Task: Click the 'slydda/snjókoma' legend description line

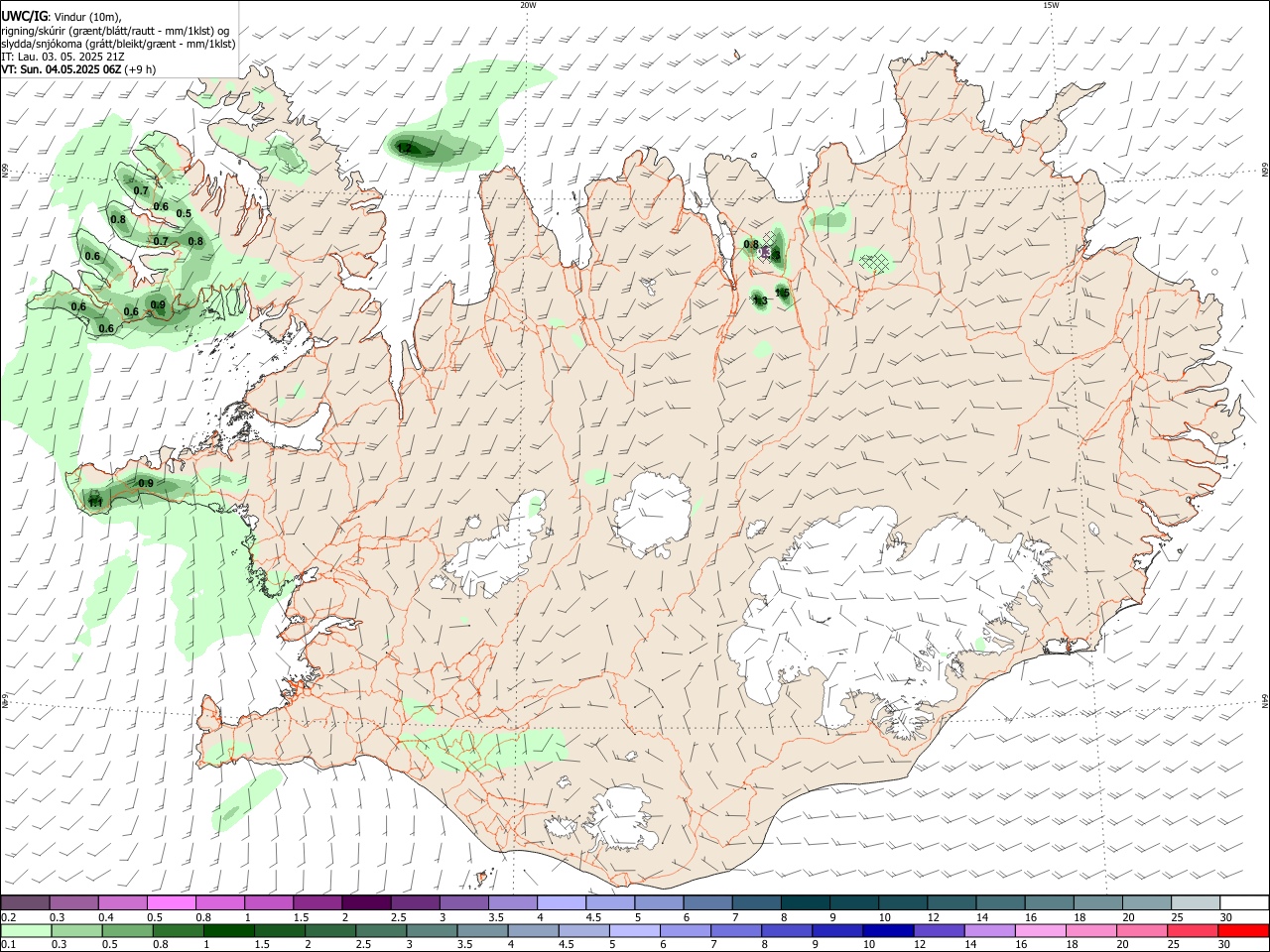Action: pos(118,44)
